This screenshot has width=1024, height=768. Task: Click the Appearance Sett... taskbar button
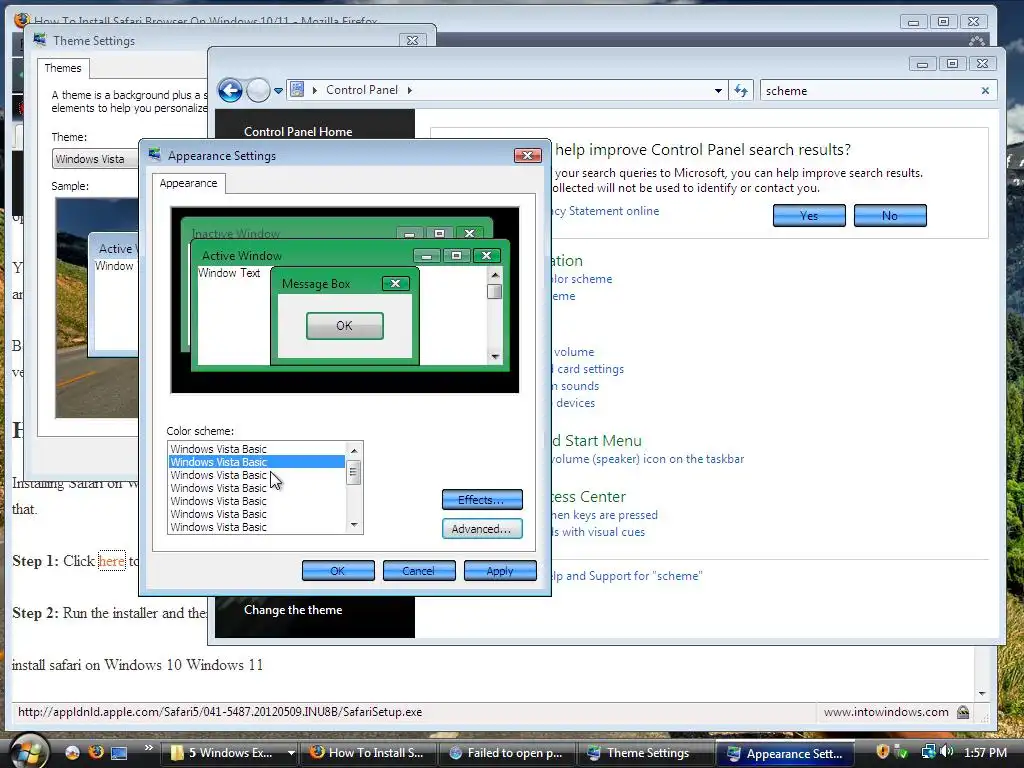coord(784,754)
